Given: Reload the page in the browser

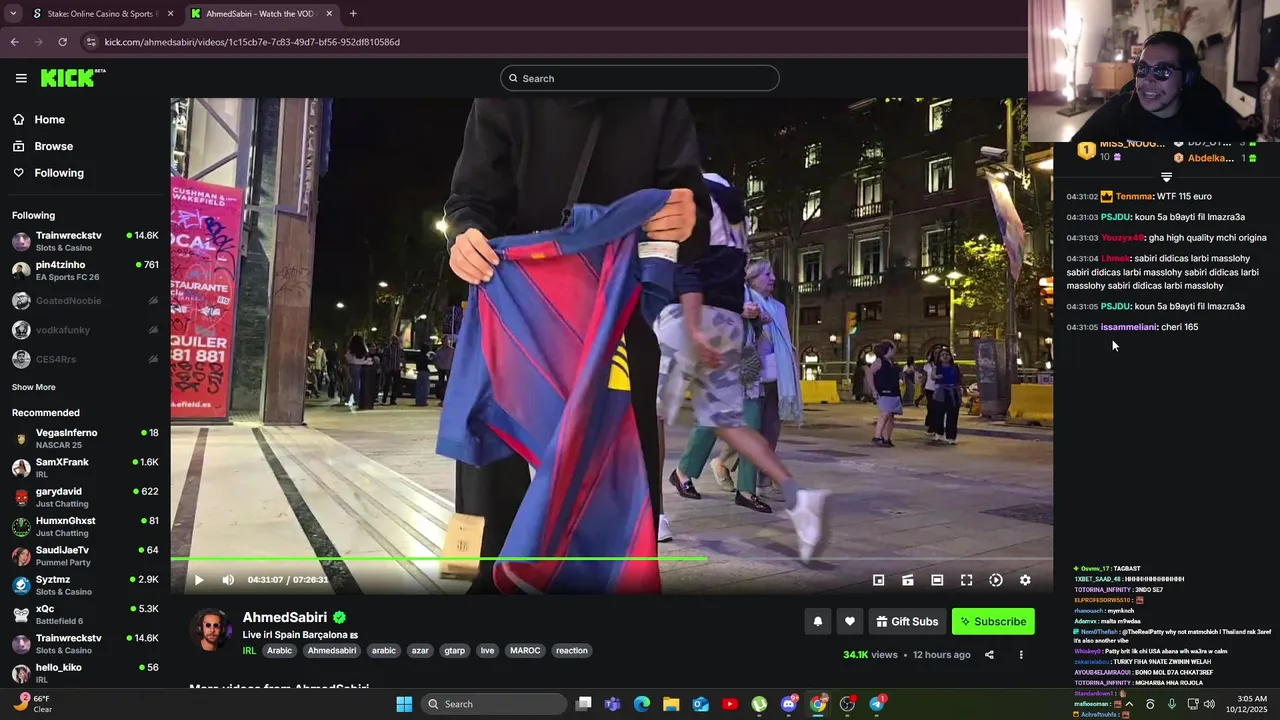Looking at the screenshot, I should [62, 42].
